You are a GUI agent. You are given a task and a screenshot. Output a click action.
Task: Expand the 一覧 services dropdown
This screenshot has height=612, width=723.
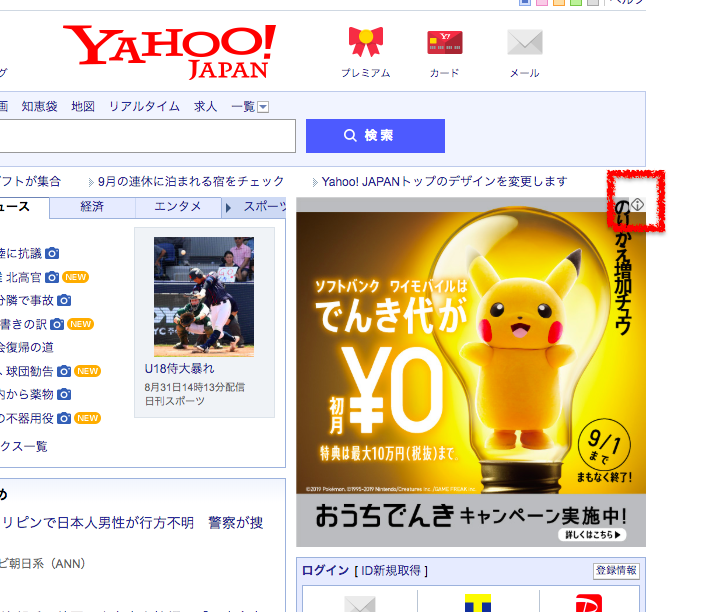click(263, 107)
